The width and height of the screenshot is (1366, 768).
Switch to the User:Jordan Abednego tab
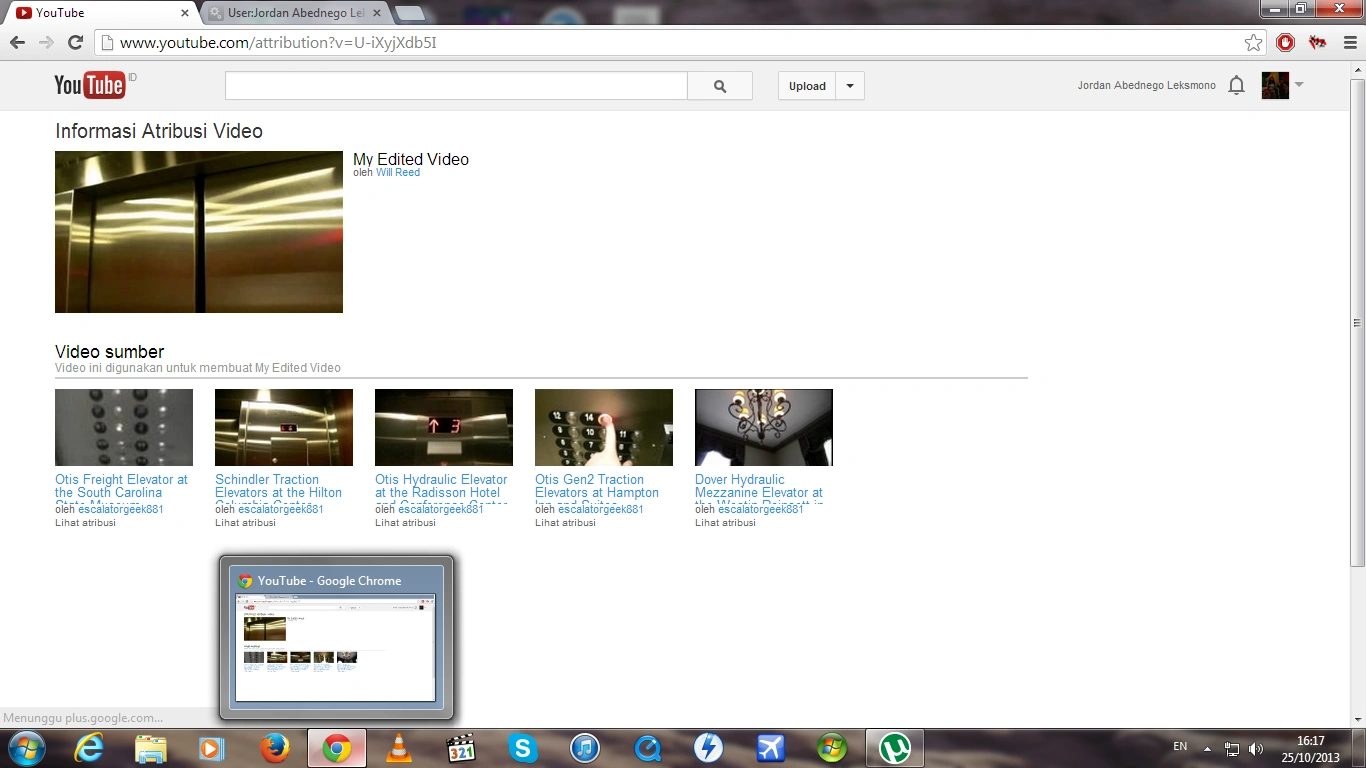point(295,13)
